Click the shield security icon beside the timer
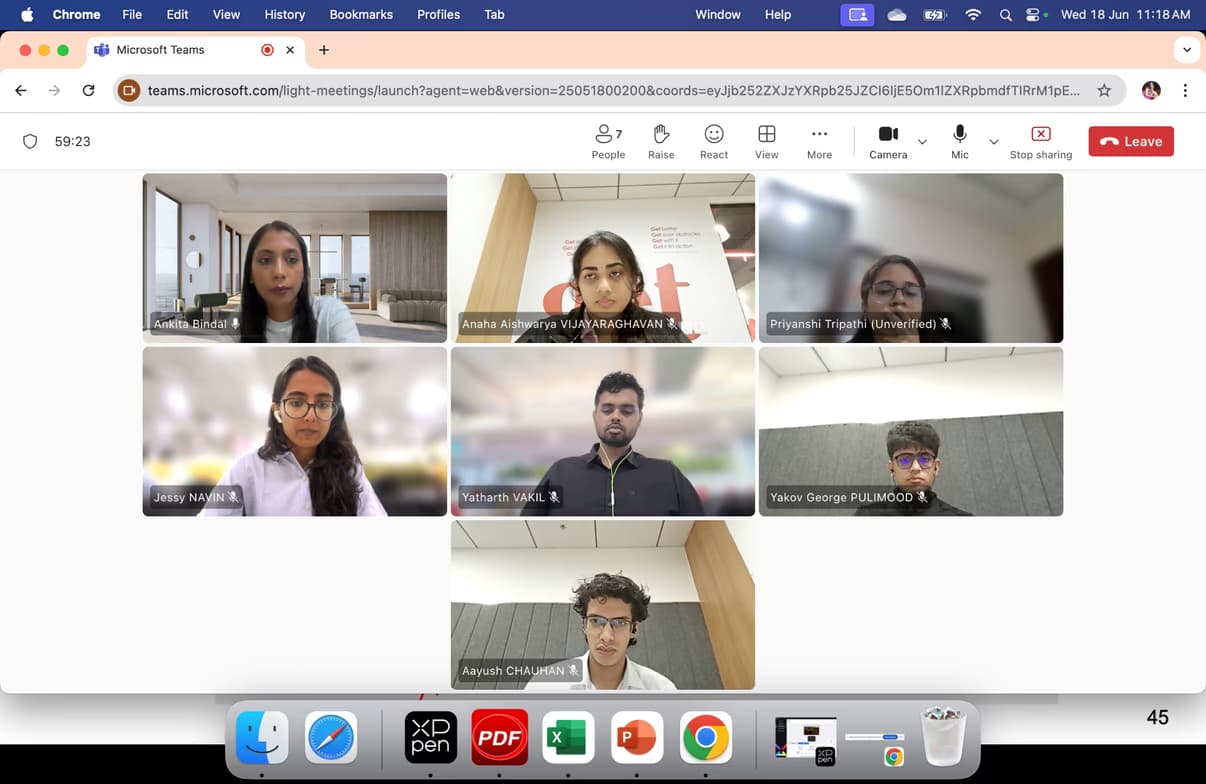 pyautogui.click(x=30, y=142)
